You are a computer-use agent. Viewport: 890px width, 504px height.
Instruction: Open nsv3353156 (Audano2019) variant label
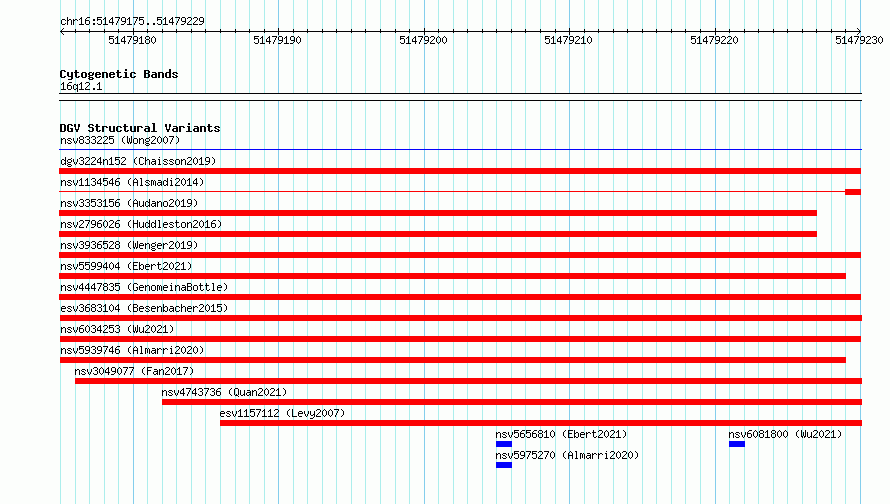[129, 203]
